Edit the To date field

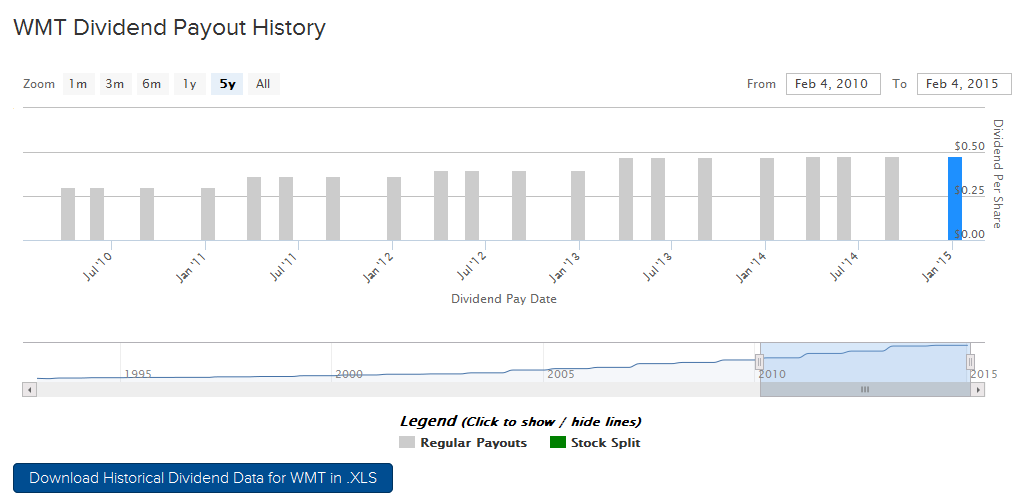pos(964,84)
